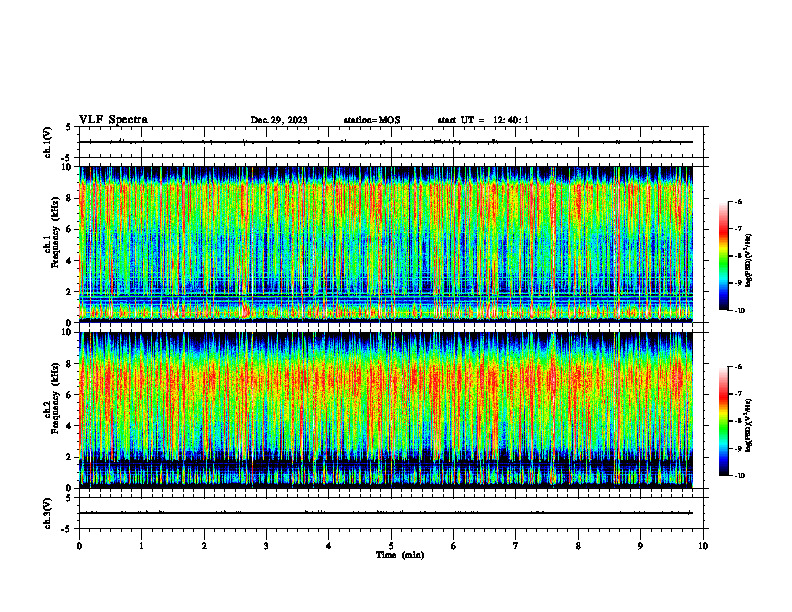Viewport: 792px width, 612px height.
Task: Click the "Time (min)" x-axis label
Action: point(400,555)
